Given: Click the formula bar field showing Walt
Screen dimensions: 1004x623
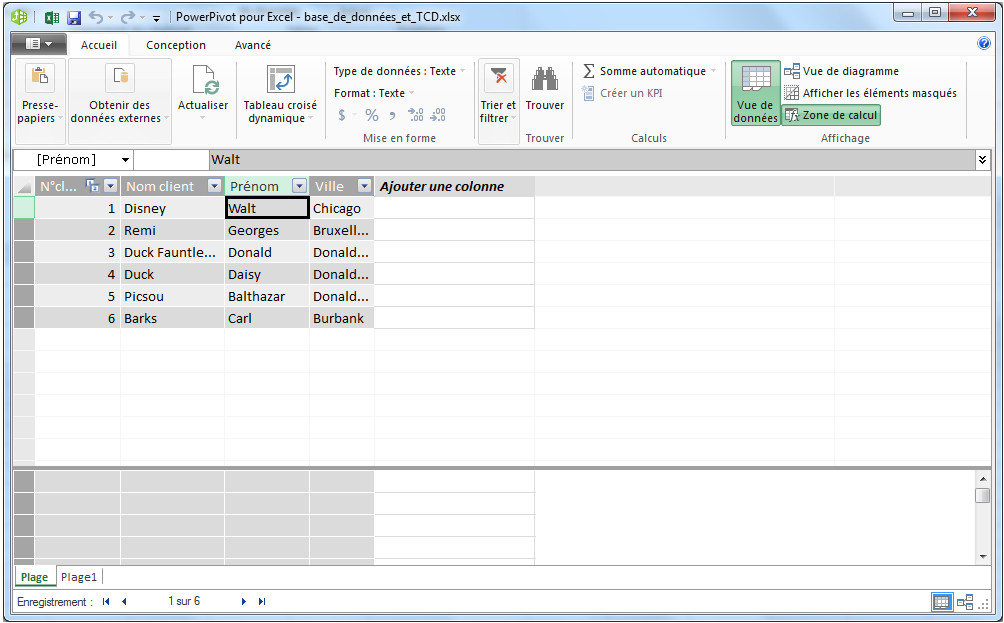Looking at the screenshot, I should click(591, 159).
